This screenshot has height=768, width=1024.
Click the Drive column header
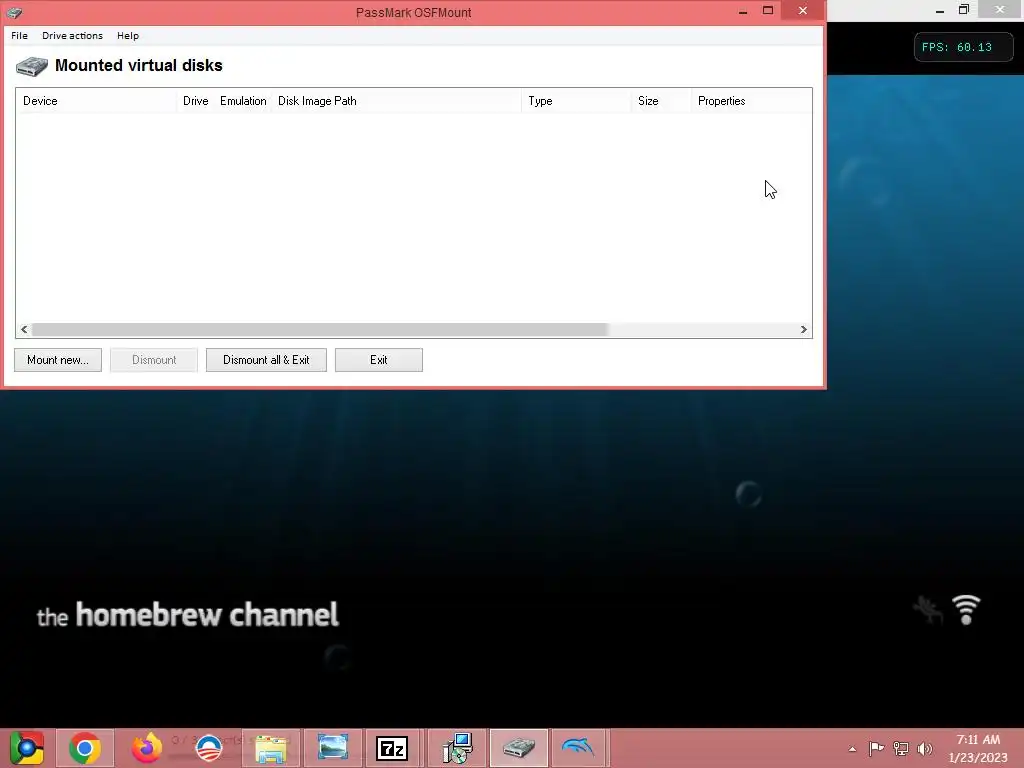[x=195, y=101]
